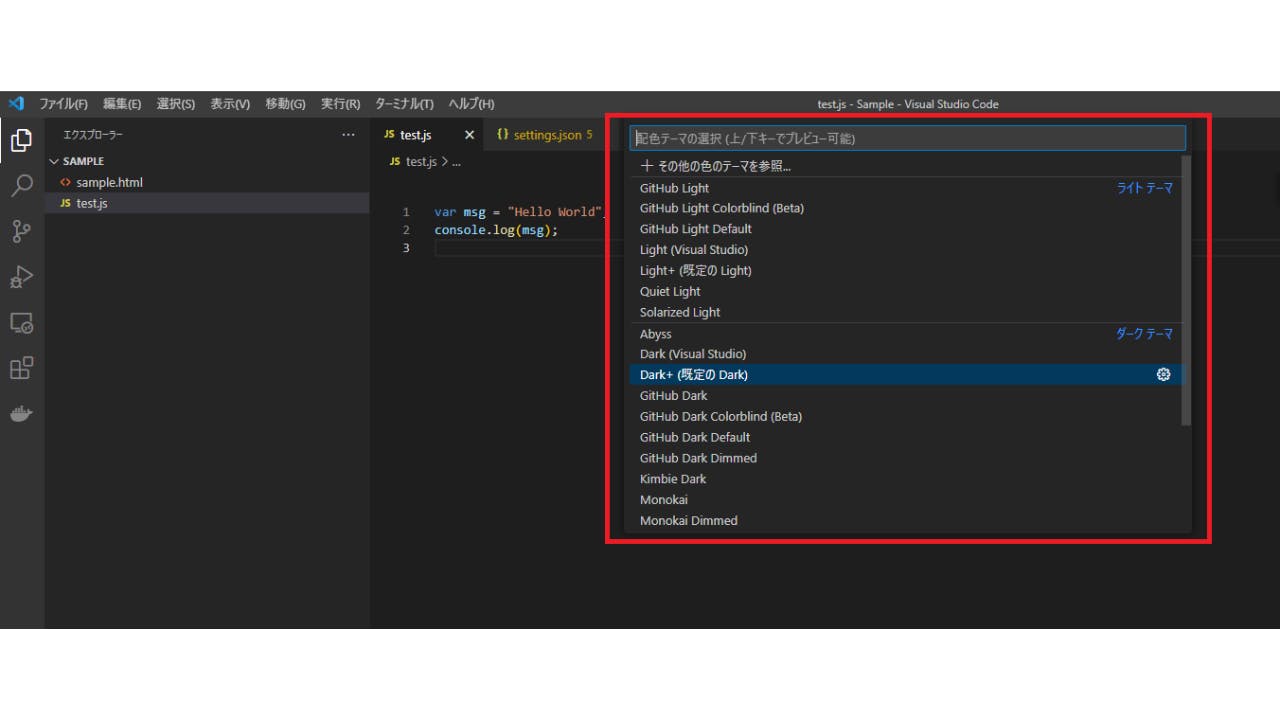Select GitHub Light theme
1280x720 pixels.
[x=905, y=188]
